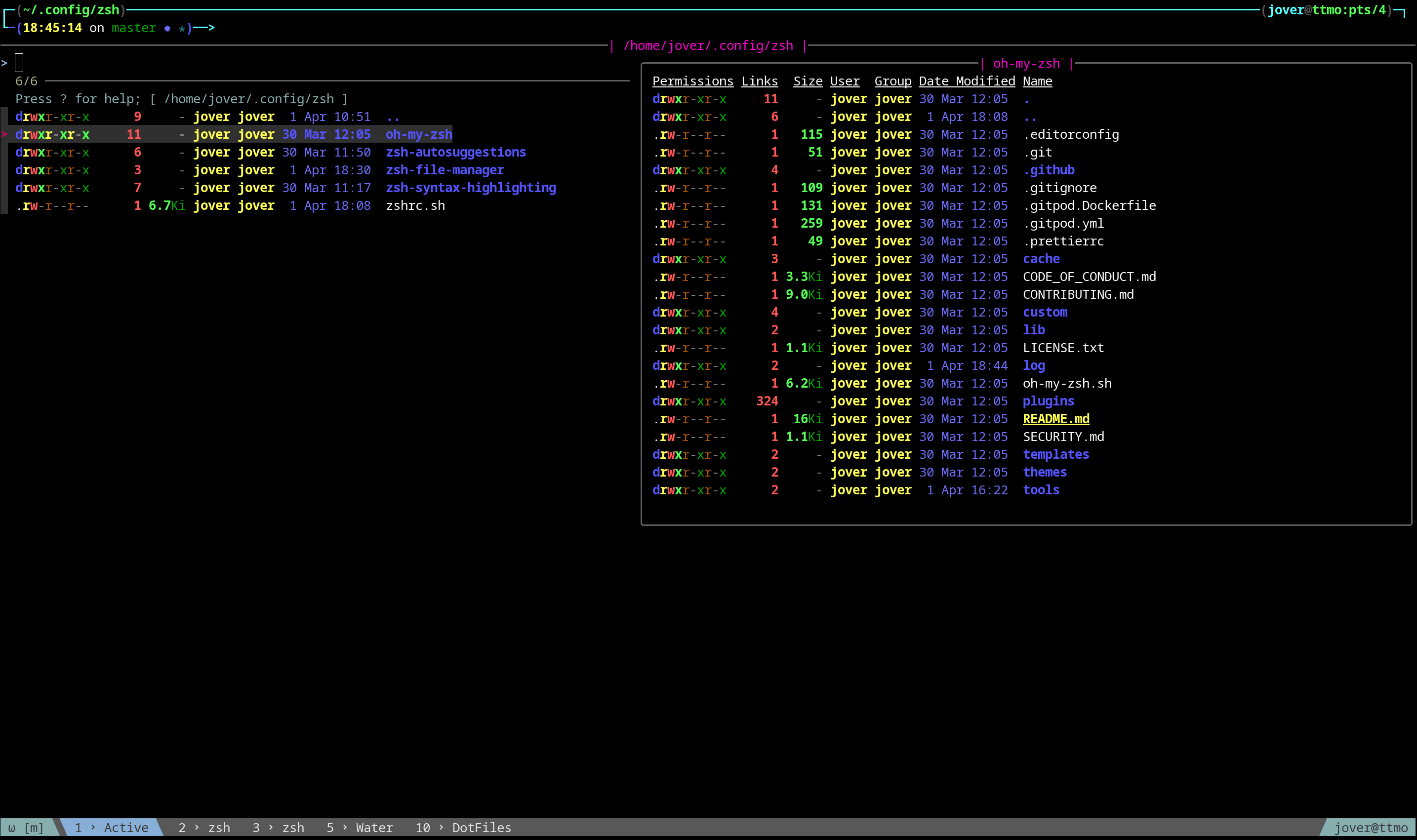Screen dimensions: 1417x840
Task: Open the zsh-autosuggestions folder
Action: (x=455, y=152)
